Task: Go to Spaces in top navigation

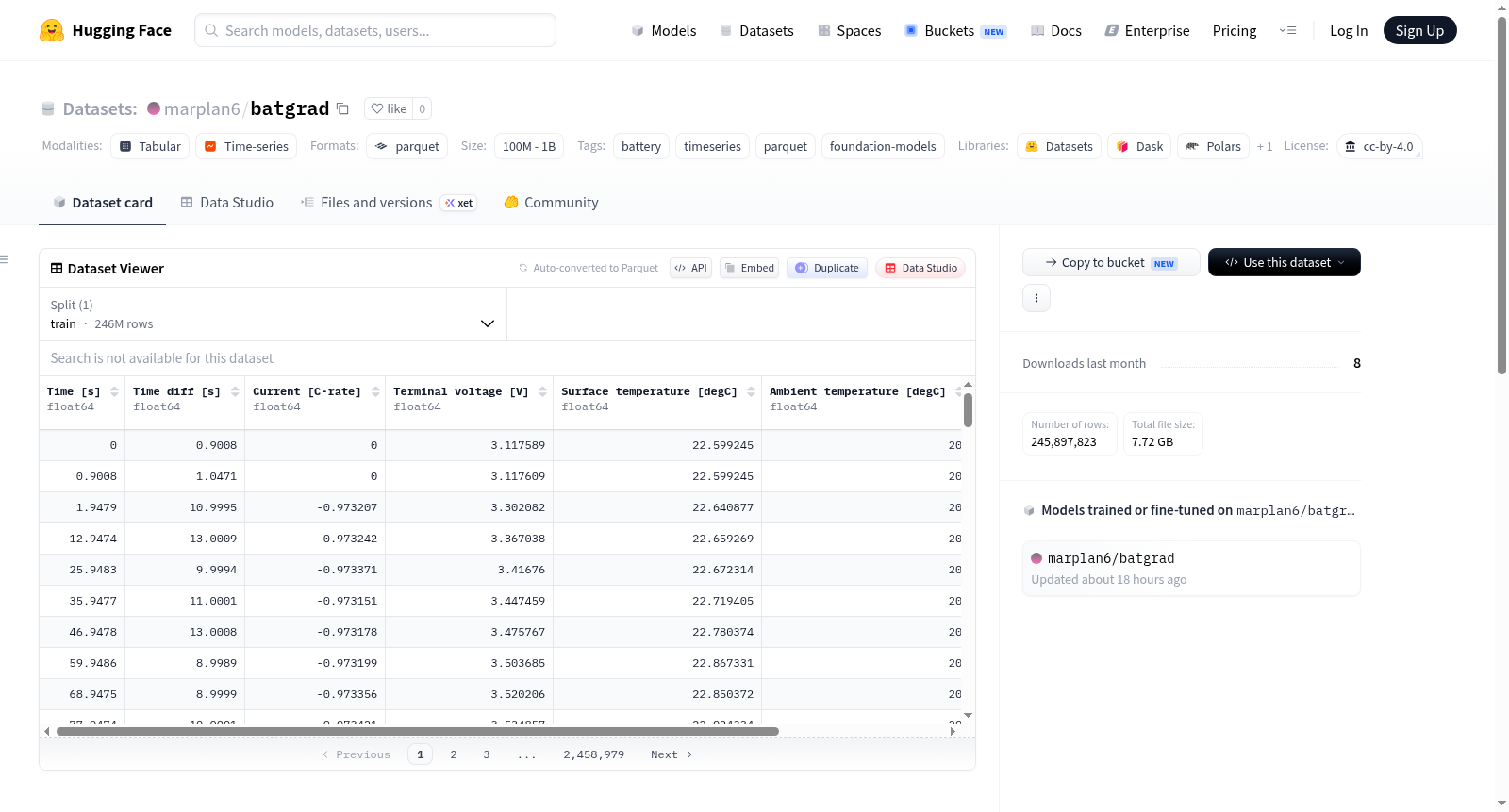Action: coord(850,31)
